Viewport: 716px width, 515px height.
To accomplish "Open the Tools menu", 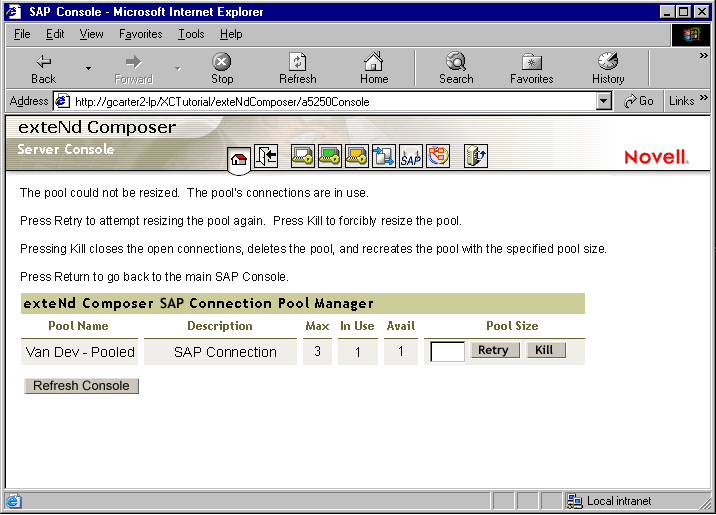I will click(191, 34).
